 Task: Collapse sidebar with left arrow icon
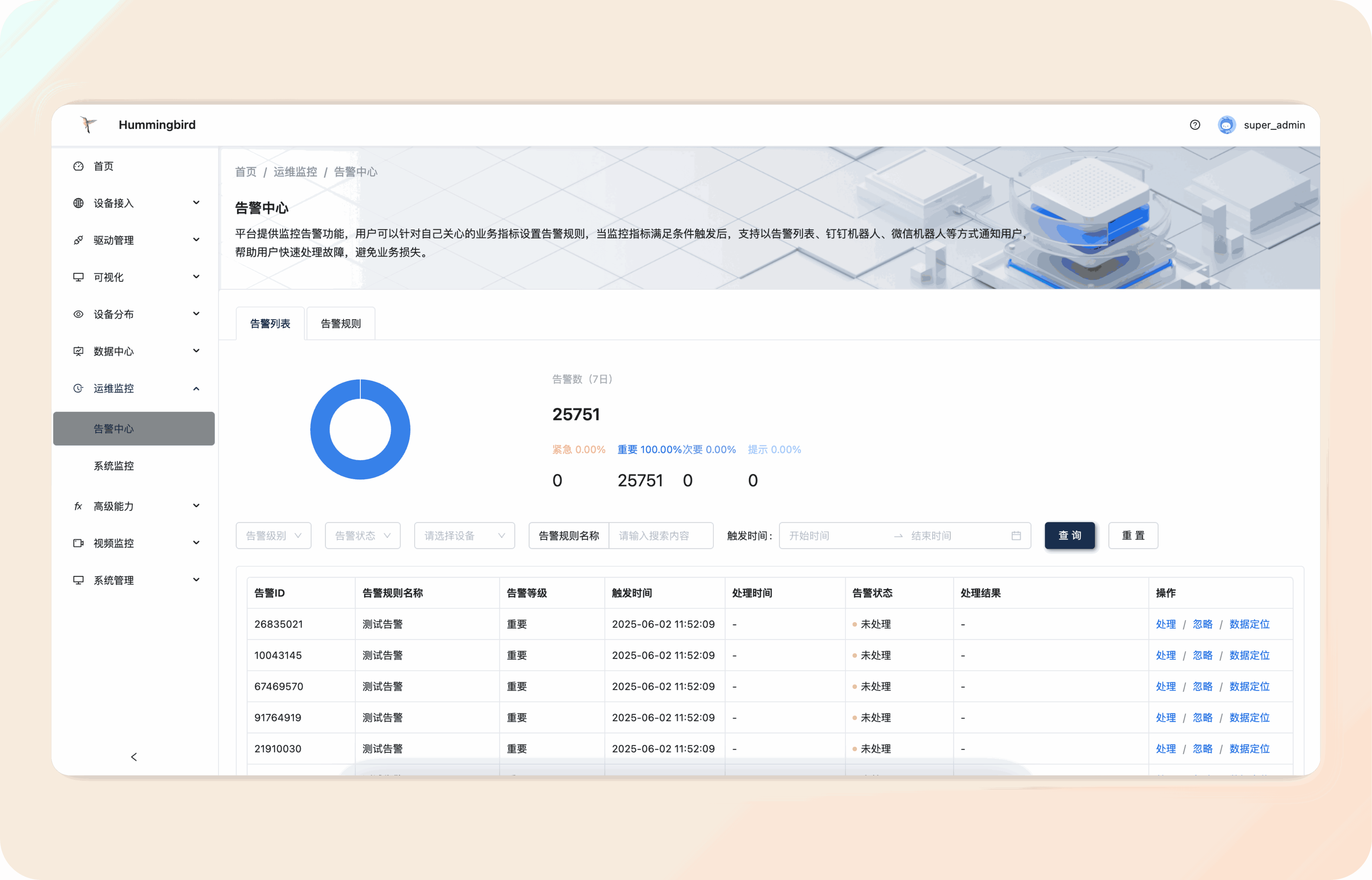(134, 757)
